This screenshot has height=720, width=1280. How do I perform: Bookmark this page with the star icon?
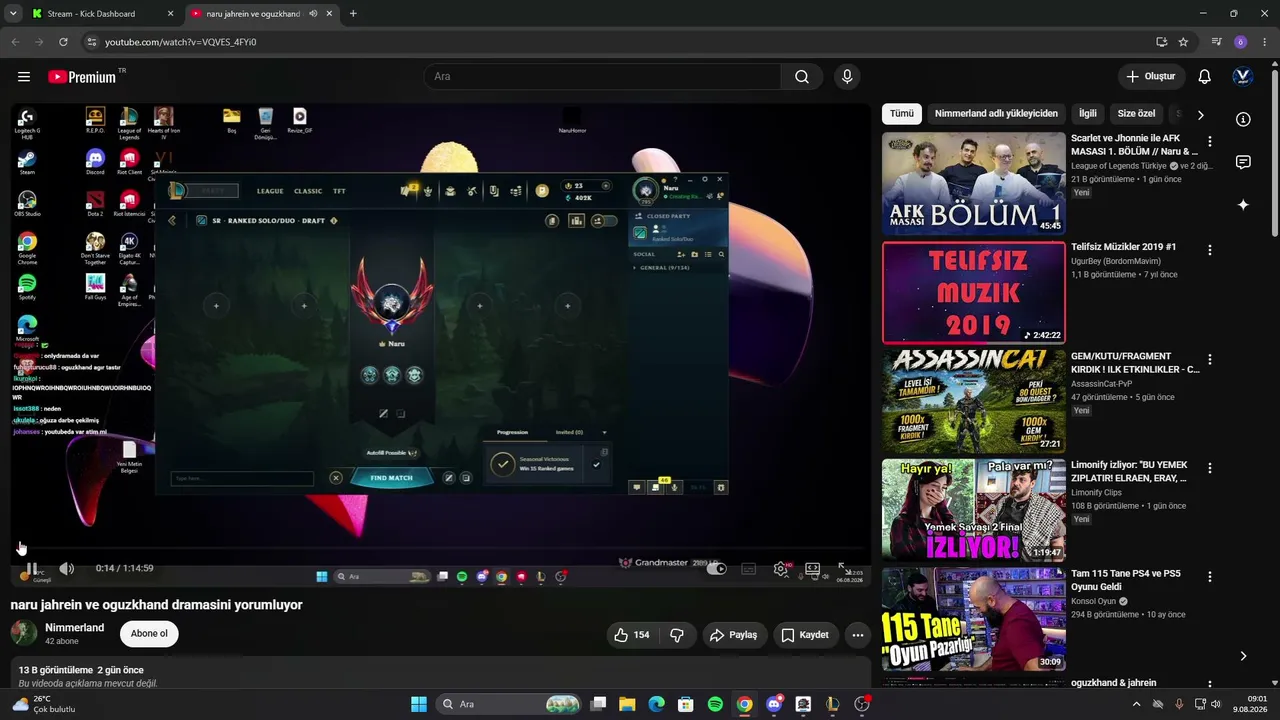pos(1183,42)
